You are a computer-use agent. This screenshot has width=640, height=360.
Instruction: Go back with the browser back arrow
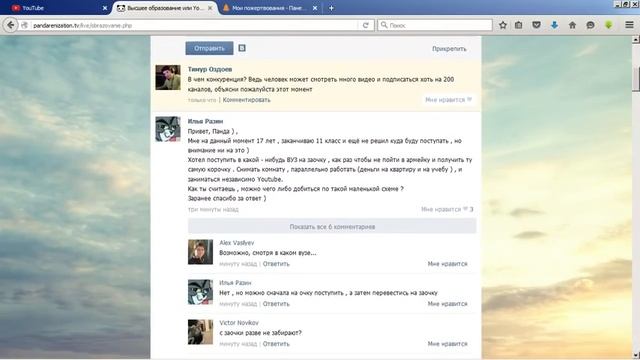[x=10, y=25]
